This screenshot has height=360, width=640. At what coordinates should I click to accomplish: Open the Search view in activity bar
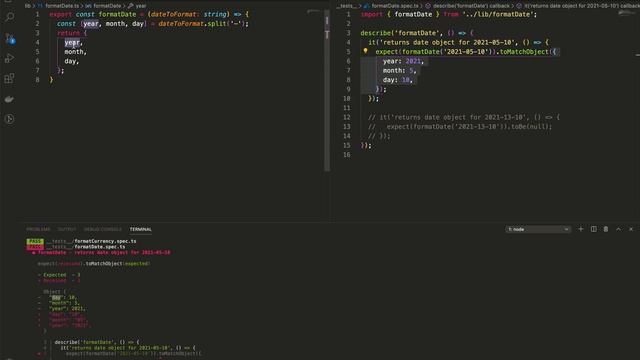pos(9,17)
